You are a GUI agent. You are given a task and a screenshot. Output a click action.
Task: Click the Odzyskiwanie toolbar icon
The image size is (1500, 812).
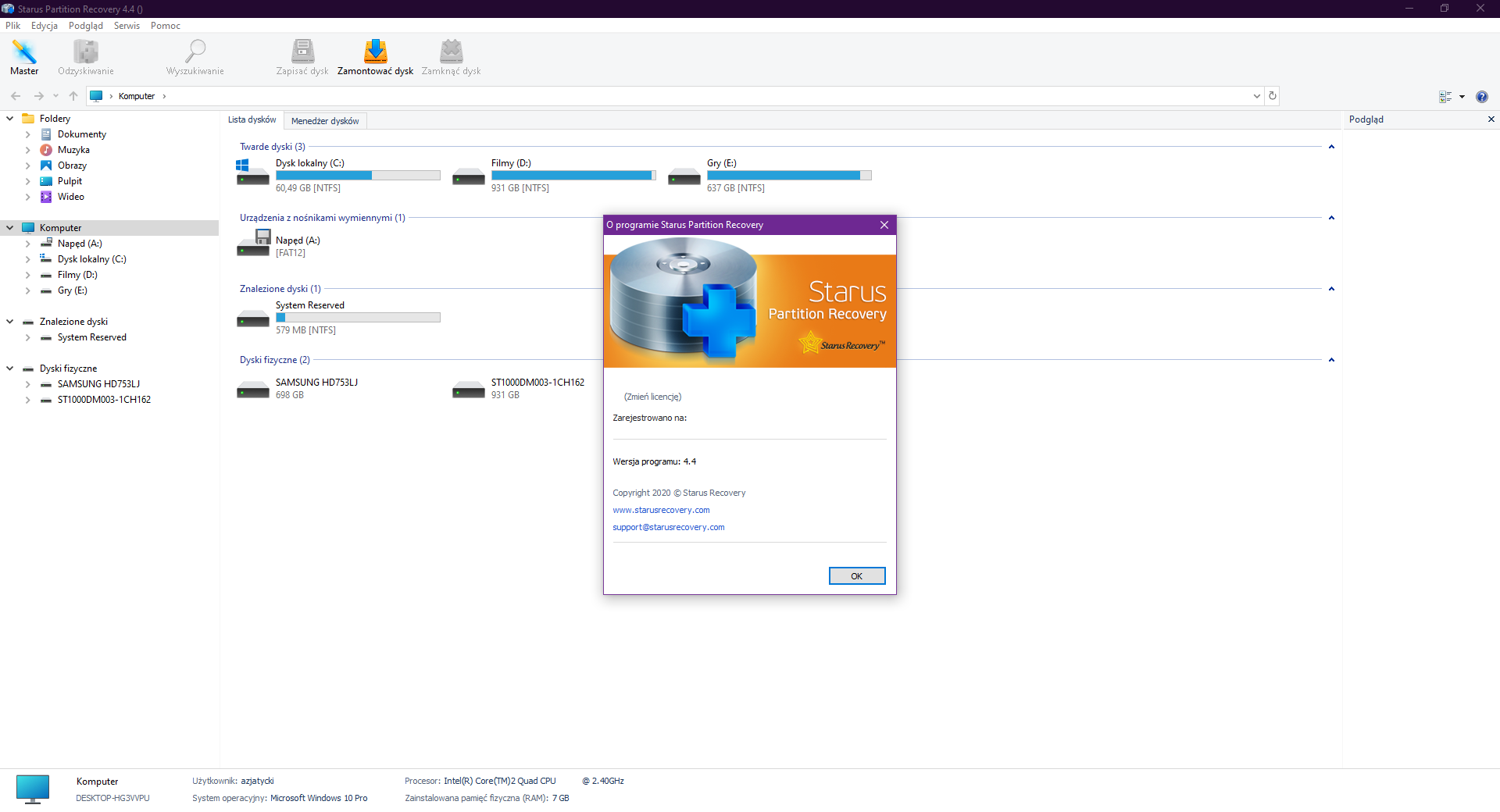click(86, 57)
